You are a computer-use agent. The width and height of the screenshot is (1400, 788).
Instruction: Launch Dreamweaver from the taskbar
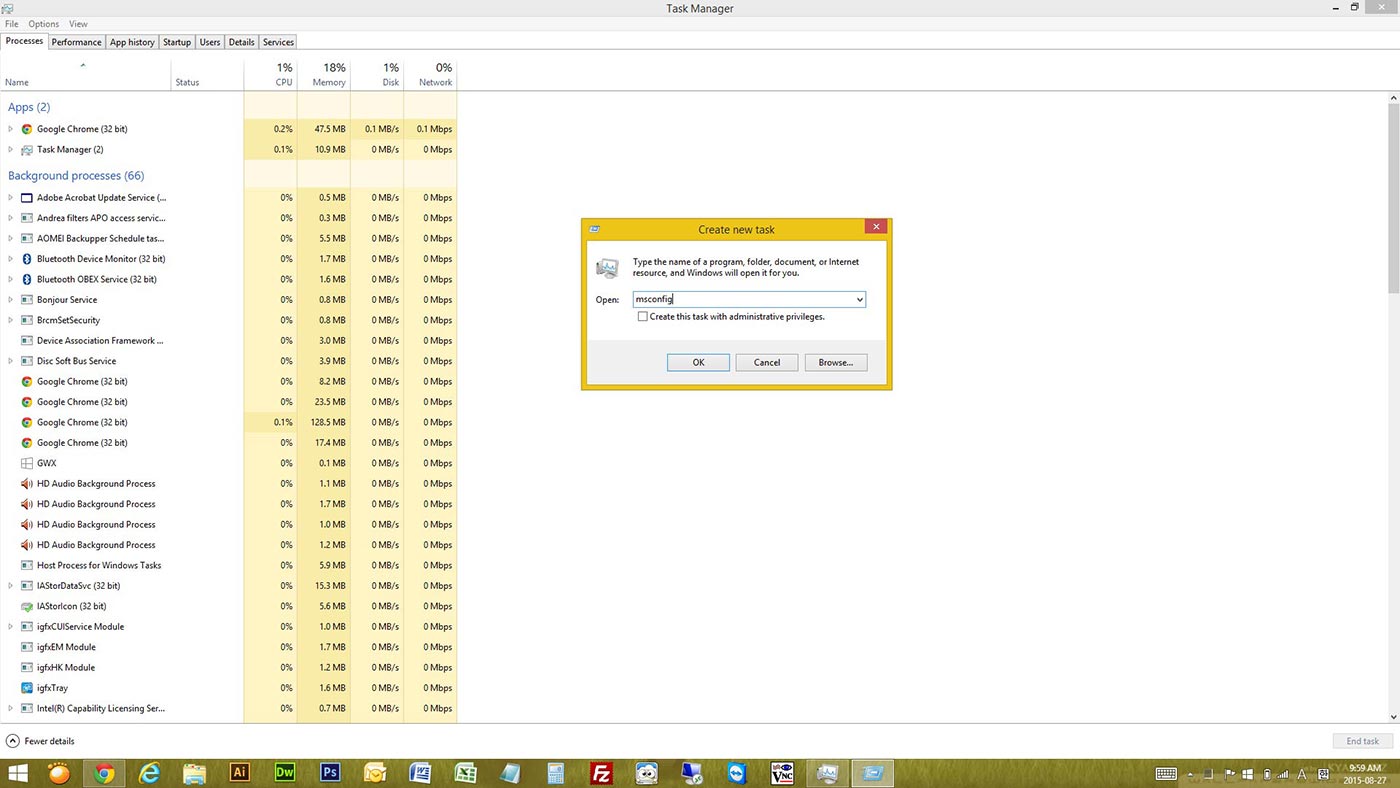pyautogui.click(x=285, y=772)
